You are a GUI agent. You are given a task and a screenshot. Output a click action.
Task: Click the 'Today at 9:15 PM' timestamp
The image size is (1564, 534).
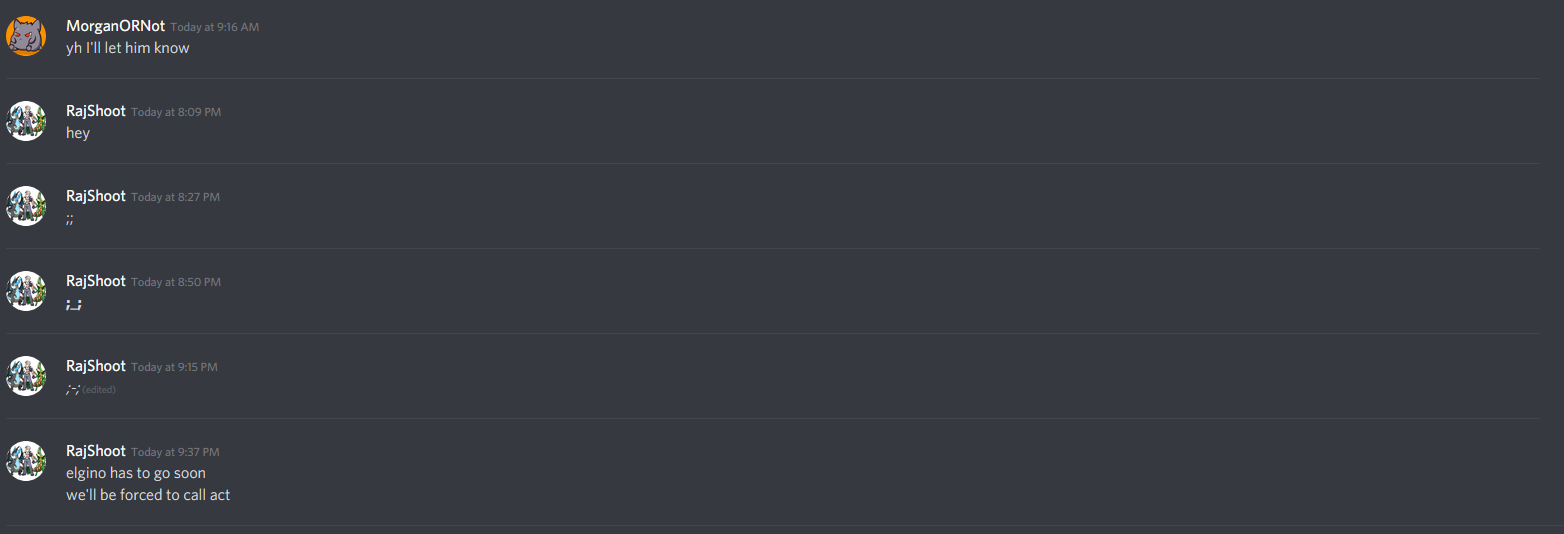(174, 367)
